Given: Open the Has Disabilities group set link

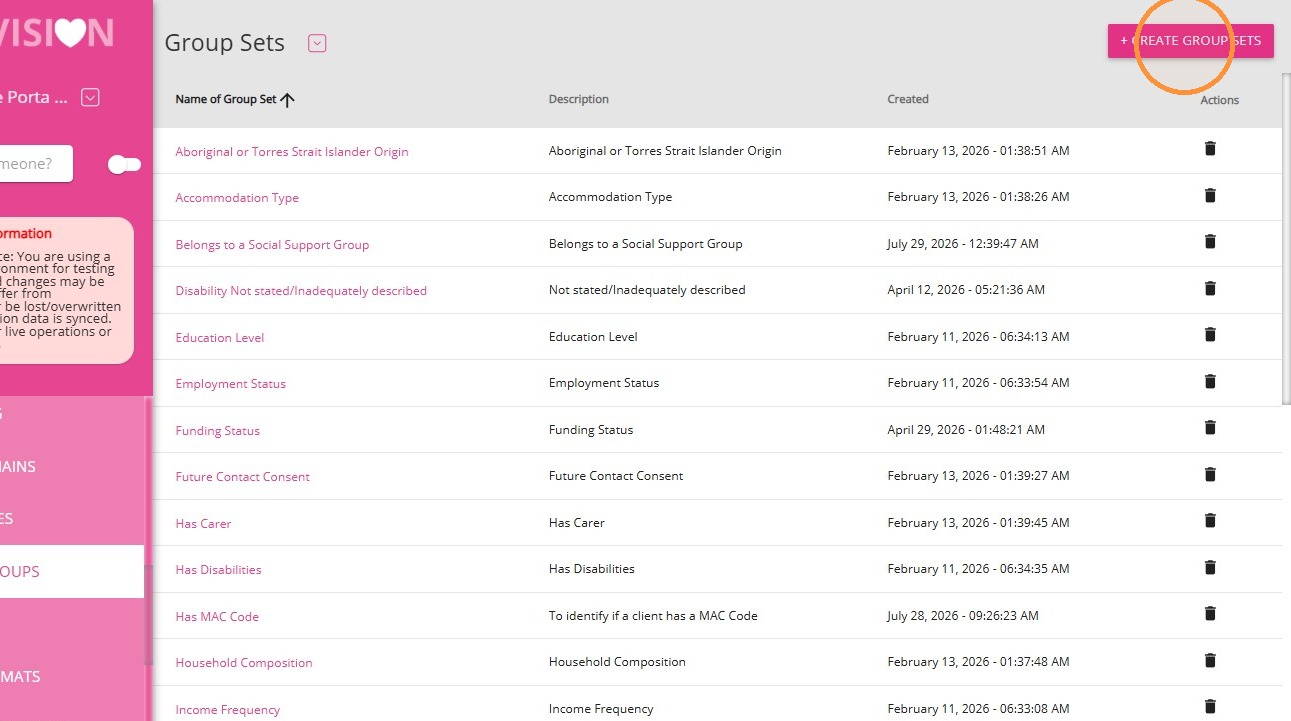Looking at the screenshot, I should pos(218,570).
